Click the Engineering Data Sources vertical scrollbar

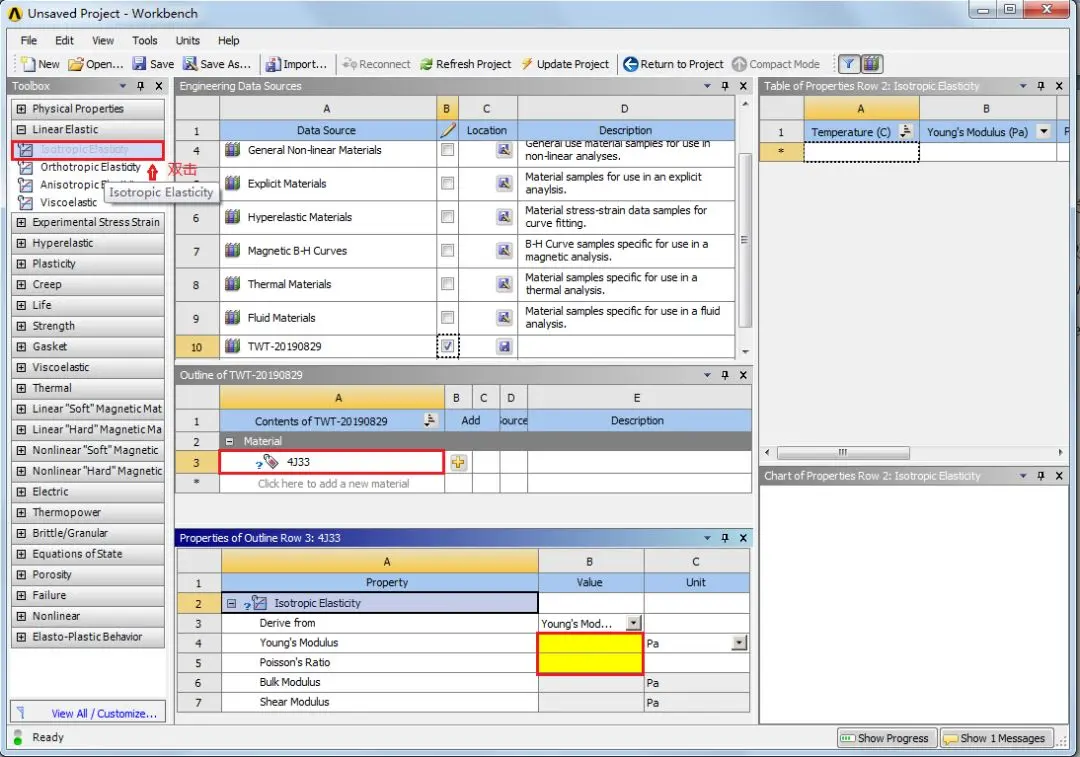tap(745, 241)
